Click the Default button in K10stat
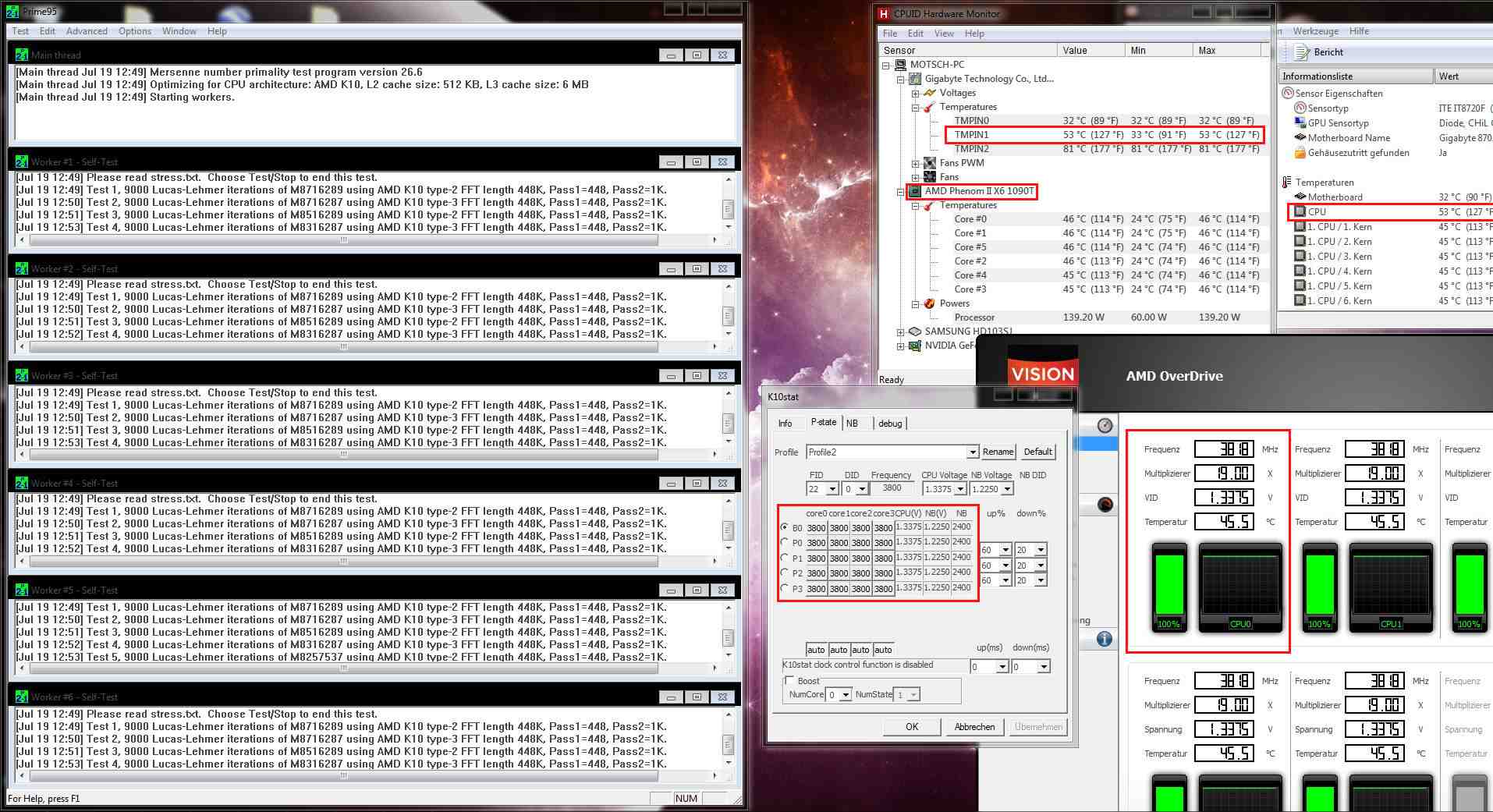Image resolution: width=1493 pixels, height=812 pixels. click(x=1037, y=452)
